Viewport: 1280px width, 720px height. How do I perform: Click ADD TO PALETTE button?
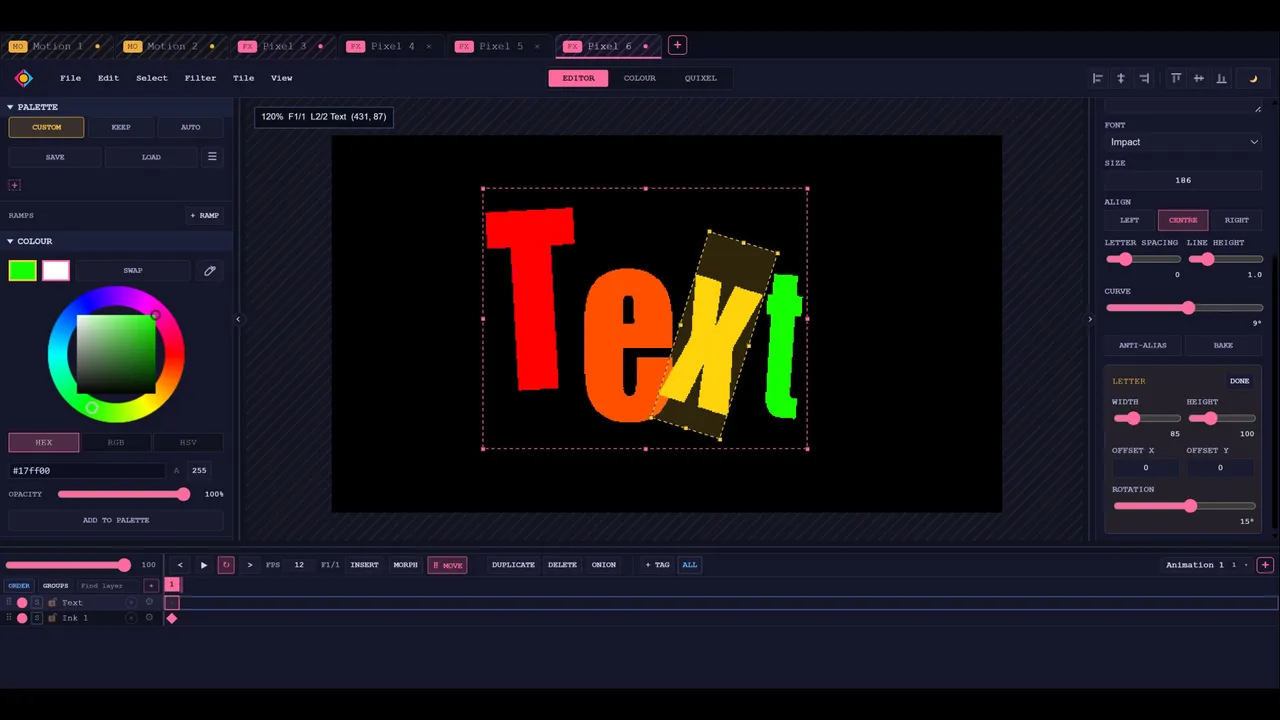[116, 520]
